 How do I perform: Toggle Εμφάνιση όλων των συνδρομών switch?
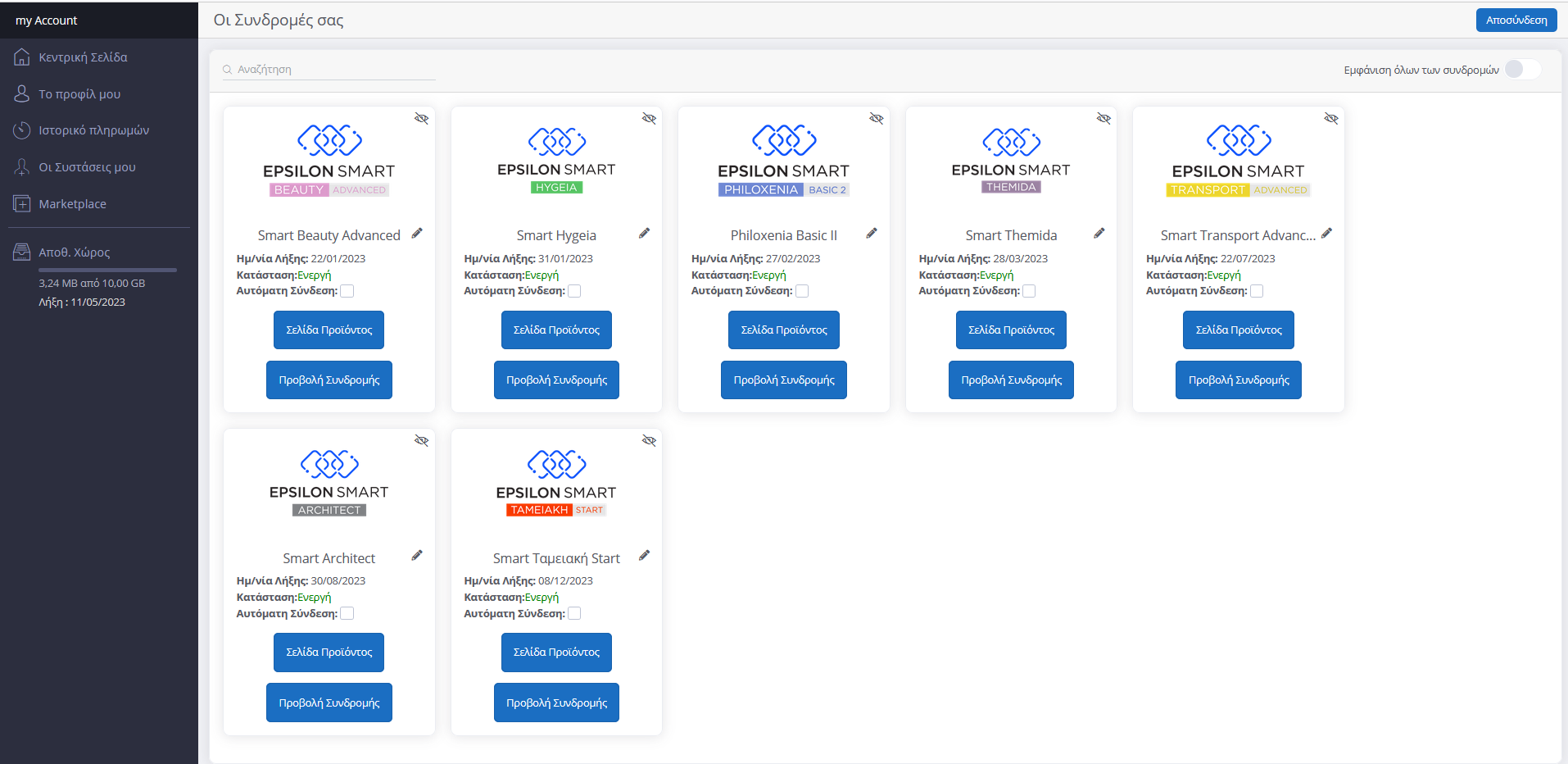pos(1523,70)
